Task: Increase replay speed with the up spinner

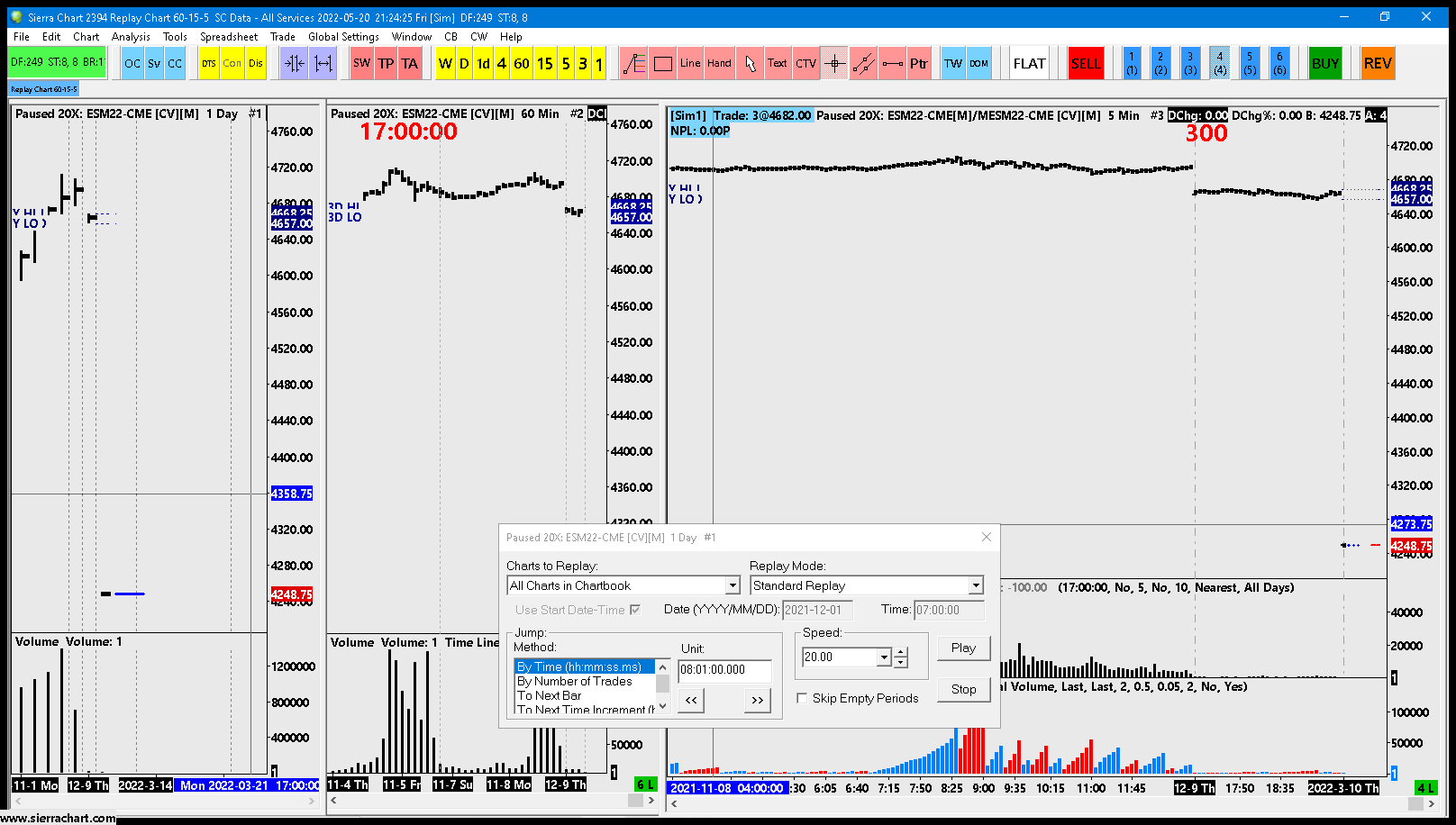Action: pyautogui.click(x=900, y=652)
